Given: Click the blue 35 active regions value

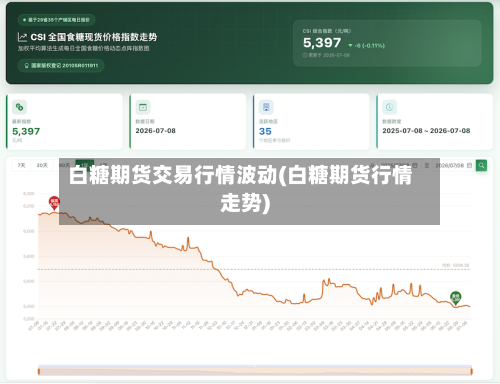Looking at the screenshot, I should pos(265,131).
